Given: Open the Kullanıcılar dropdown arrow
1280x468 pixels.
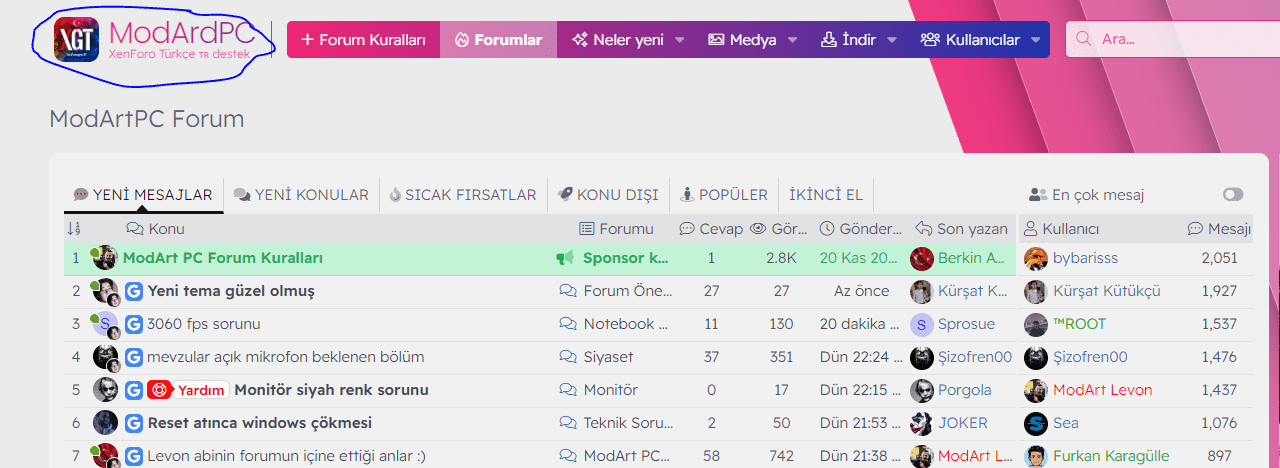Looking at the screenshot, I should pos(1035,40).
